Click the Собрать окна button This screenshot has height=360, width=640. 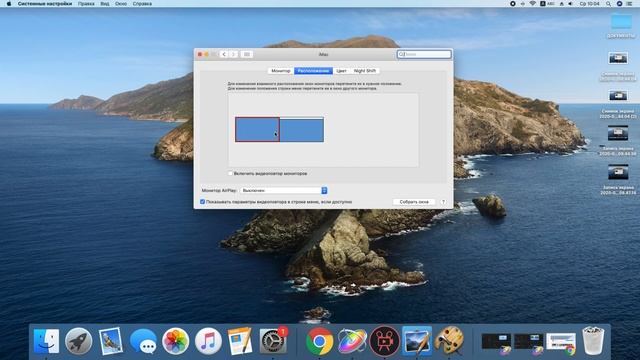414,202
